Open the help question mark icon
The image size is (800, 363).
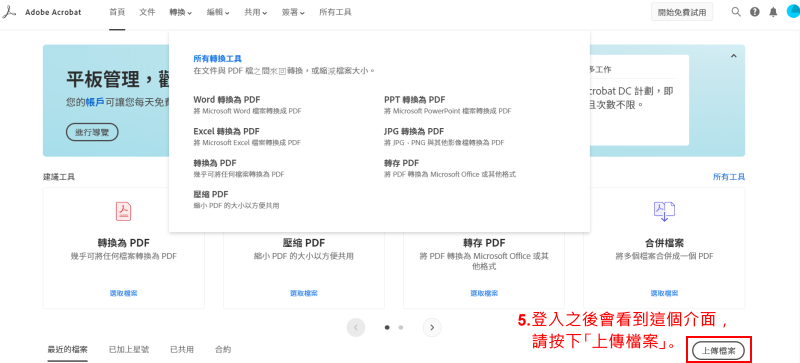[x=755, y=12]
